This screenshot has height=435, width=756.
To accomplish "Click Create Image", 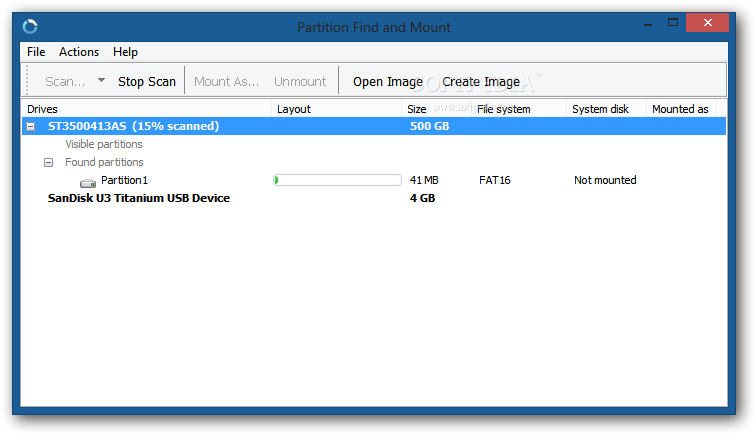I will click(x=481, y=82).
